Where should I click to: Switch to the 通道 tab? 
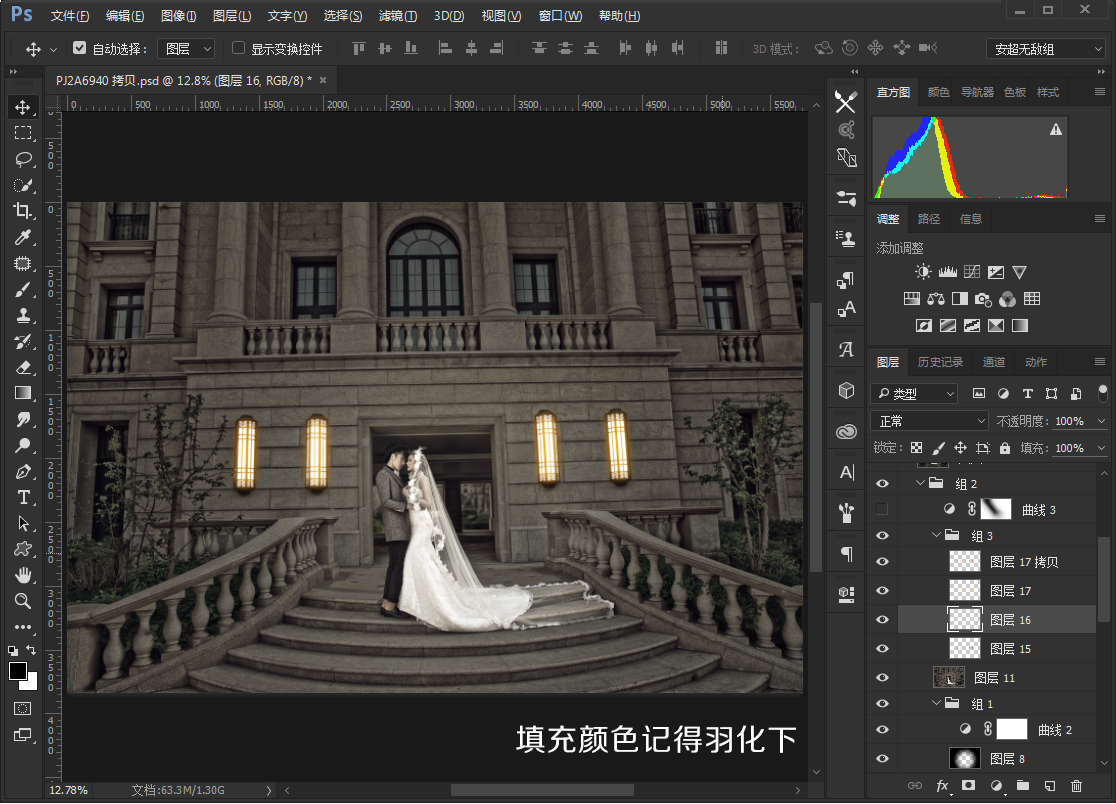pos(994,362)
